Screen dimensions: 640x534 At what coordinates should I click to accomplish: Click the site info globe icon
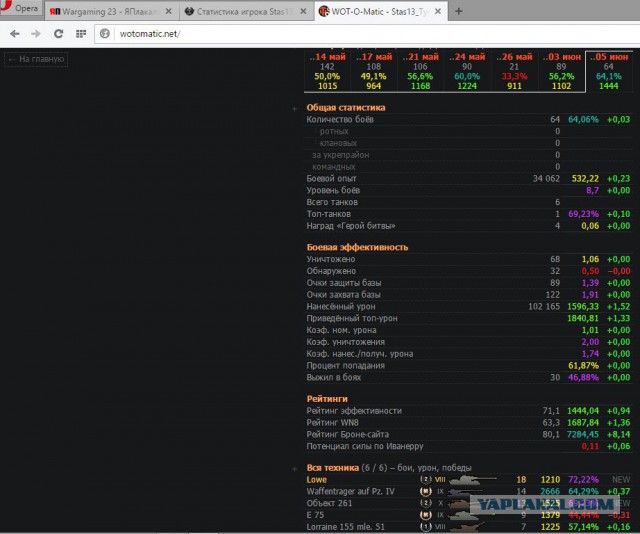(x=105, y=33)
